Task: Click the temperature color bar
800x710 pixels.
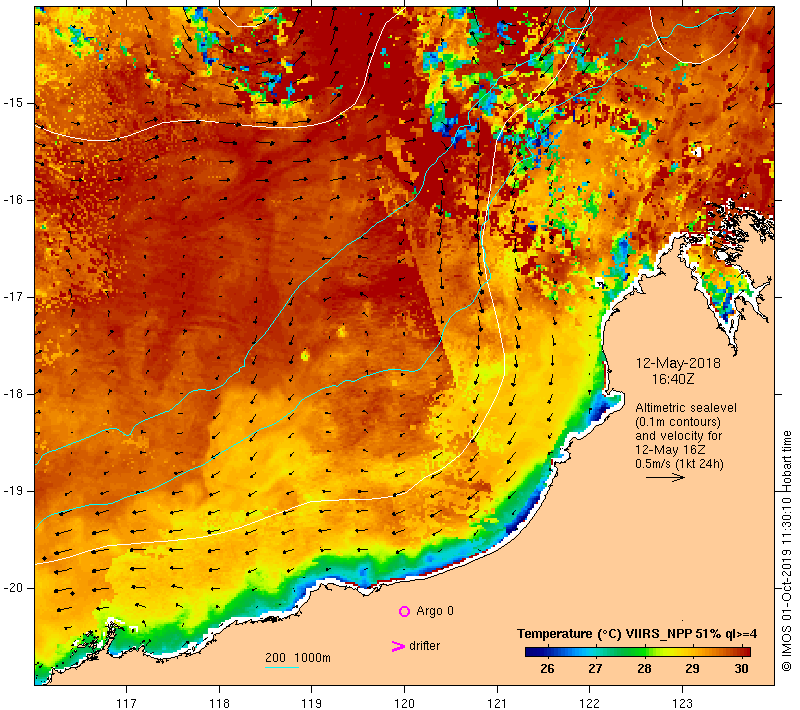Action: coord(638,651)
